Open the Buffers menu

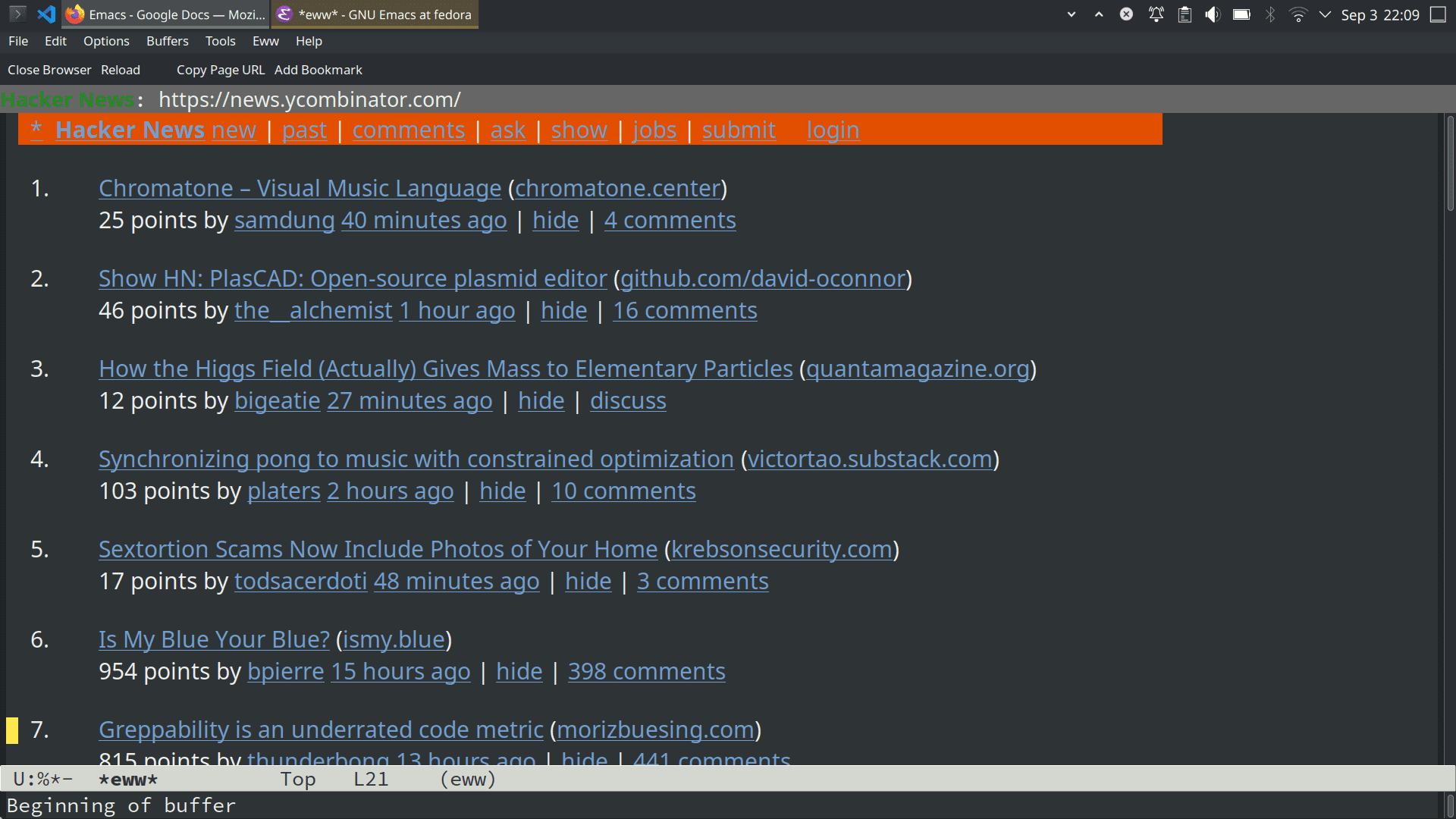click(167, 41)
